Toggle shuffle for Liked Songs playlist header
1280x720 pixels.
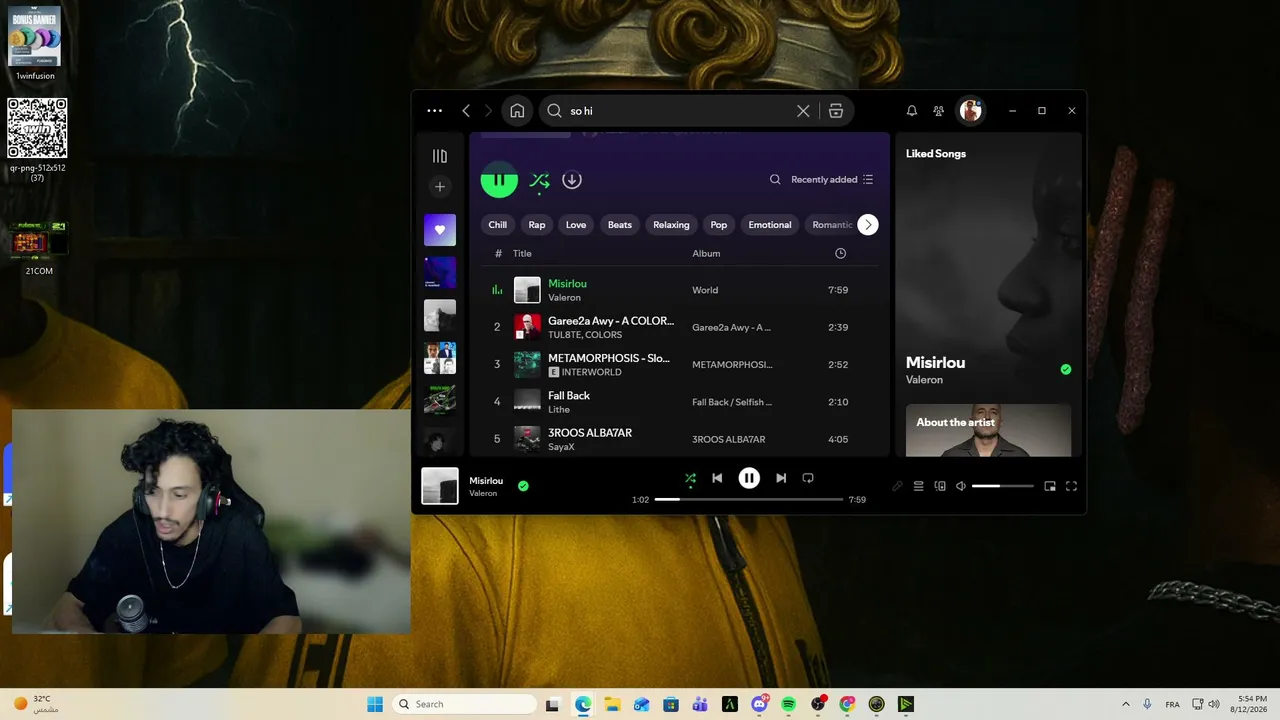point(540,181)
